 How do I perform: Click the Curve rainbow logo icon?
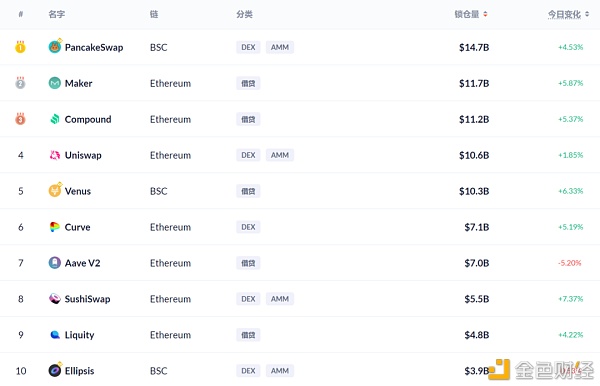[55, 227]
